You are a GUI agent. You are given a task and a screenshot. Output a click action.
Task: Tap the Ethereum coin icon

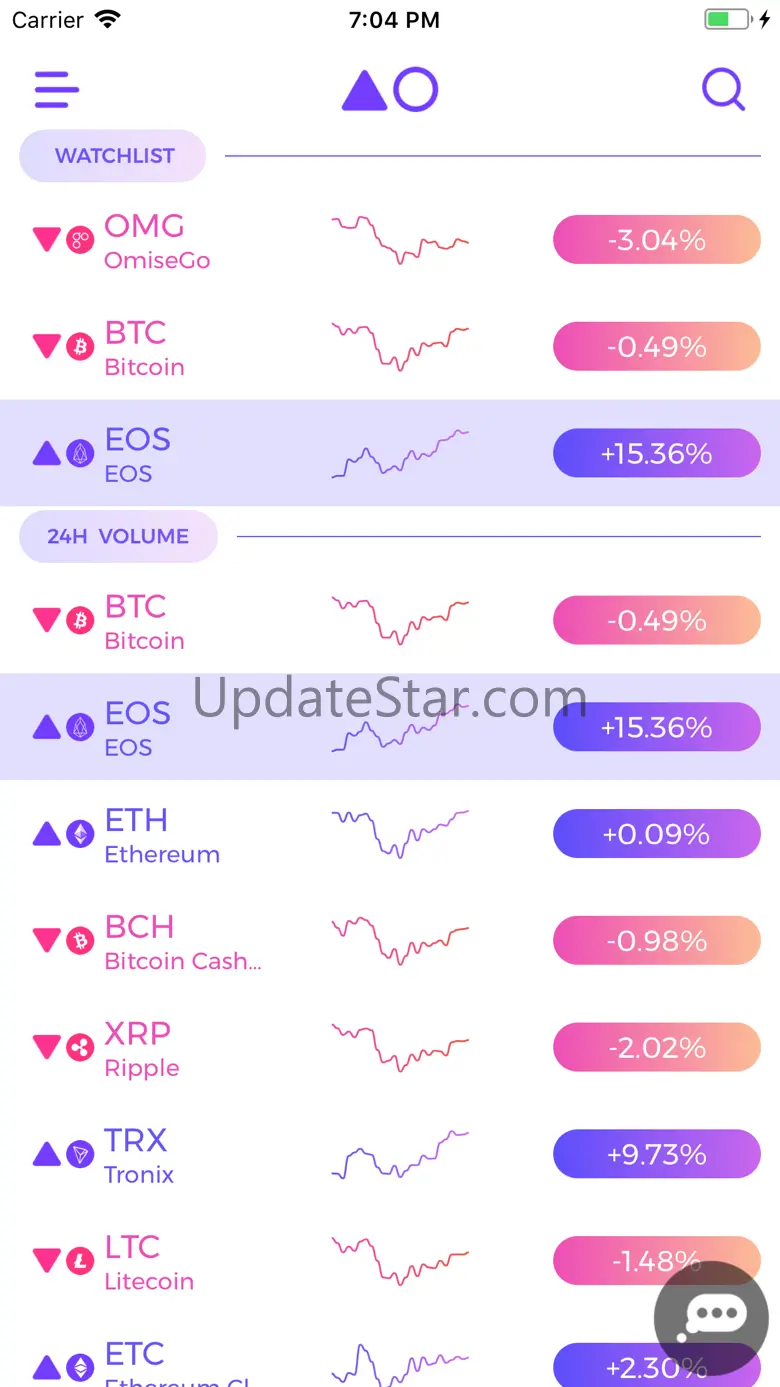pyautogui.click(x=80, y=834)
